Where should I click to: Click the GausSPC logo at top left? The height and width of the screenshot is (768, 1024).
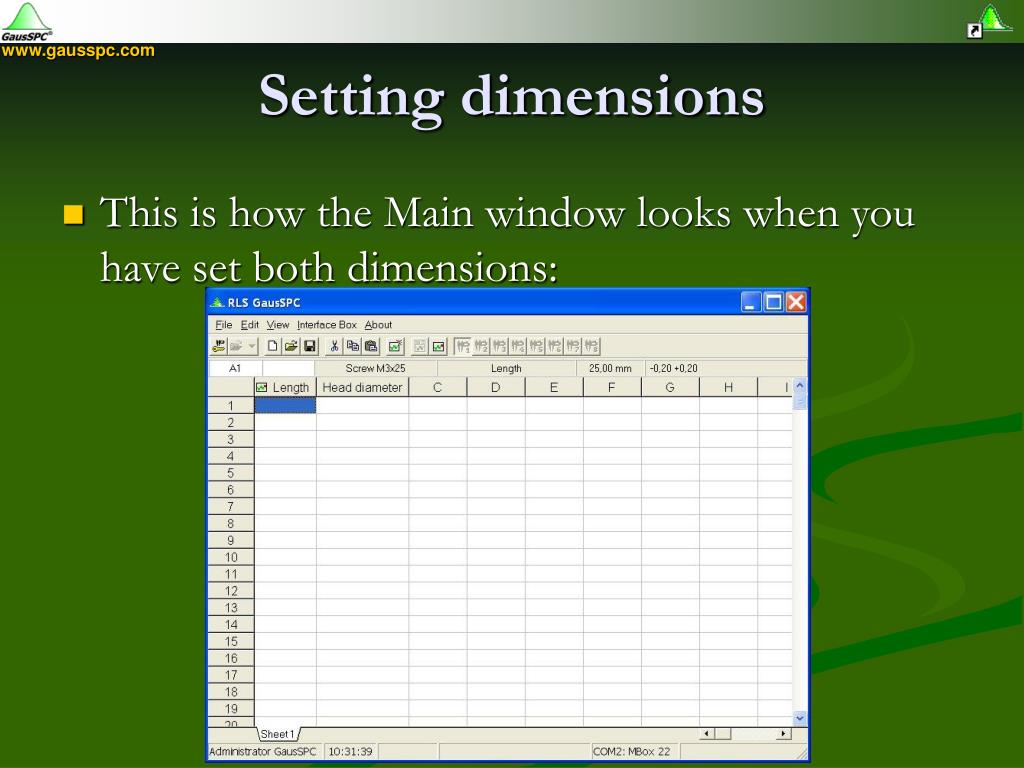click(26, 21)
